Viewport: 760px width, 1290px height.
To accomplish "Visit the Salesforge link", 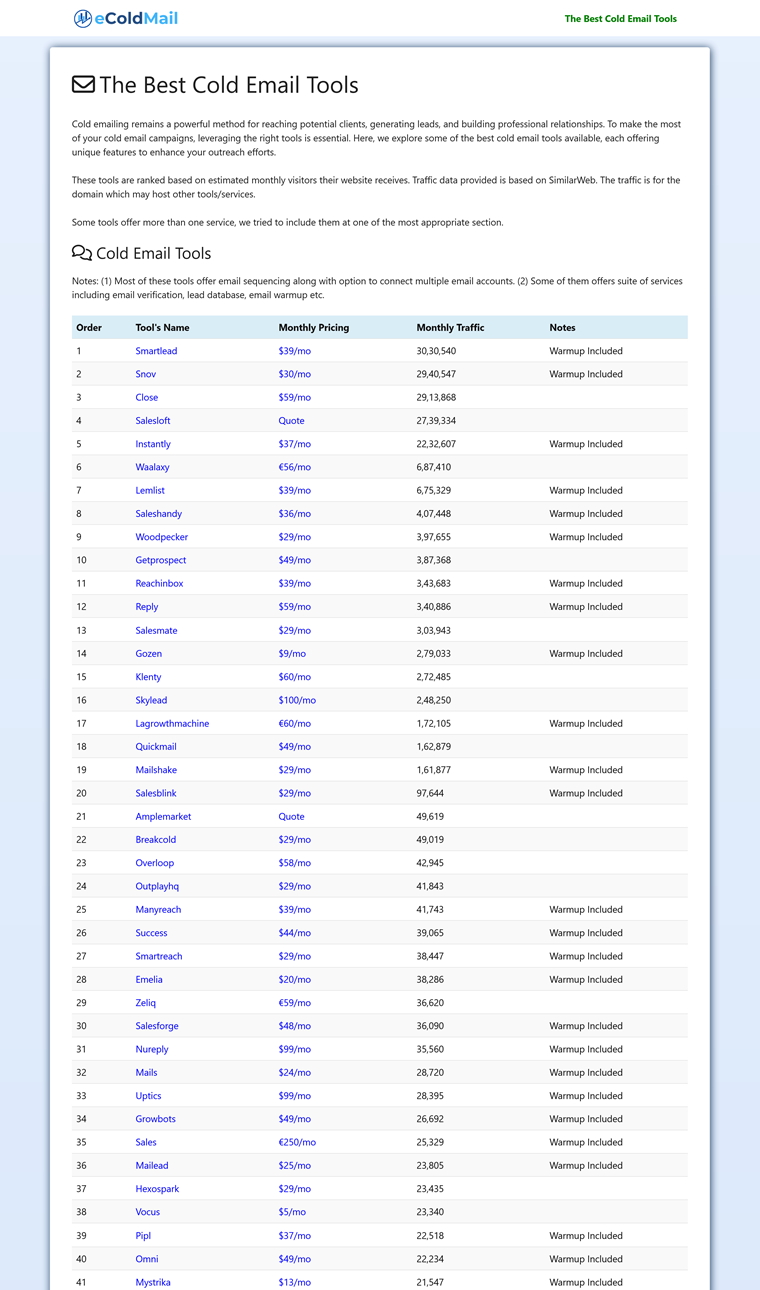I will [x=157, y=1026].
